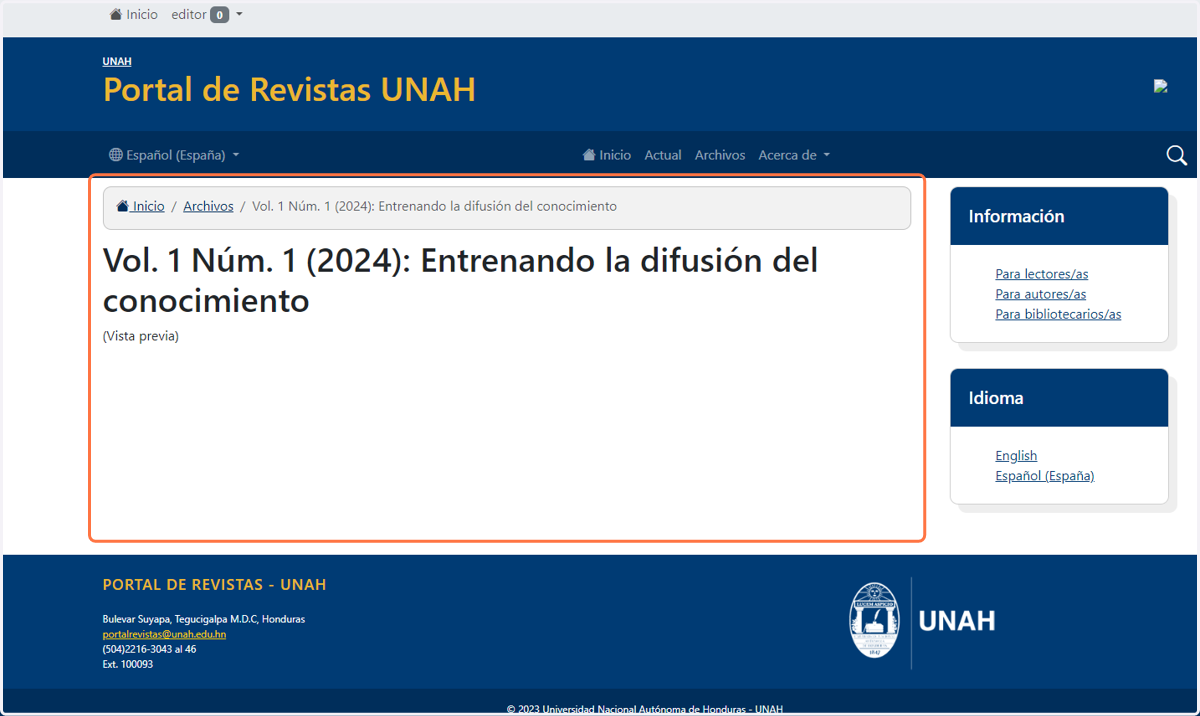Choose Español (España) in Idioma block

pyautogui.click(x=1045, y=476)
